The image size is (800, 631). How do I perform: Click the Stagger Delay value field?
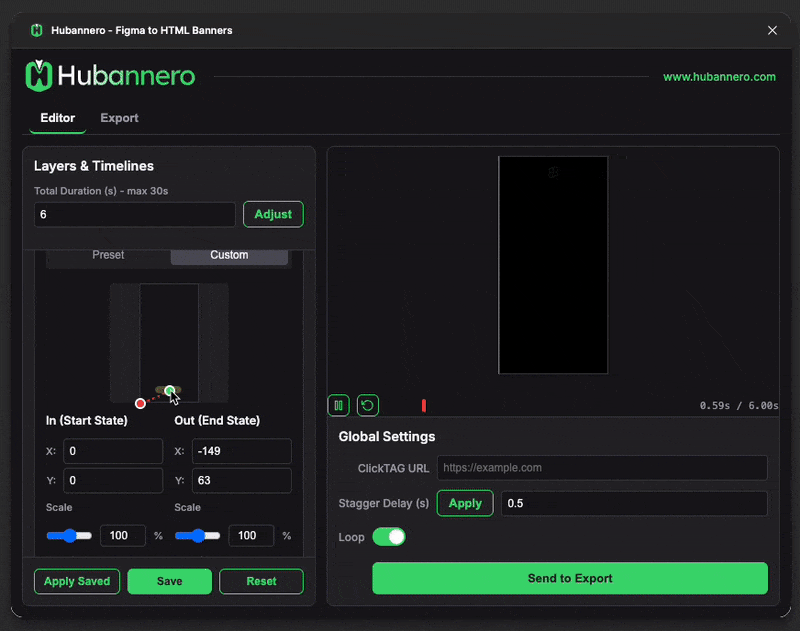point(634,503)
